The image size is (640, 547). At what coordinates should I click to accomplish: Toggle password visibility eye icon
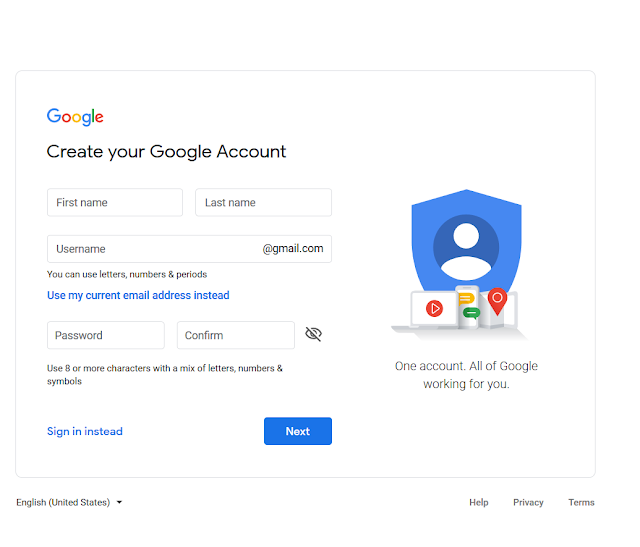pos(313,334)
